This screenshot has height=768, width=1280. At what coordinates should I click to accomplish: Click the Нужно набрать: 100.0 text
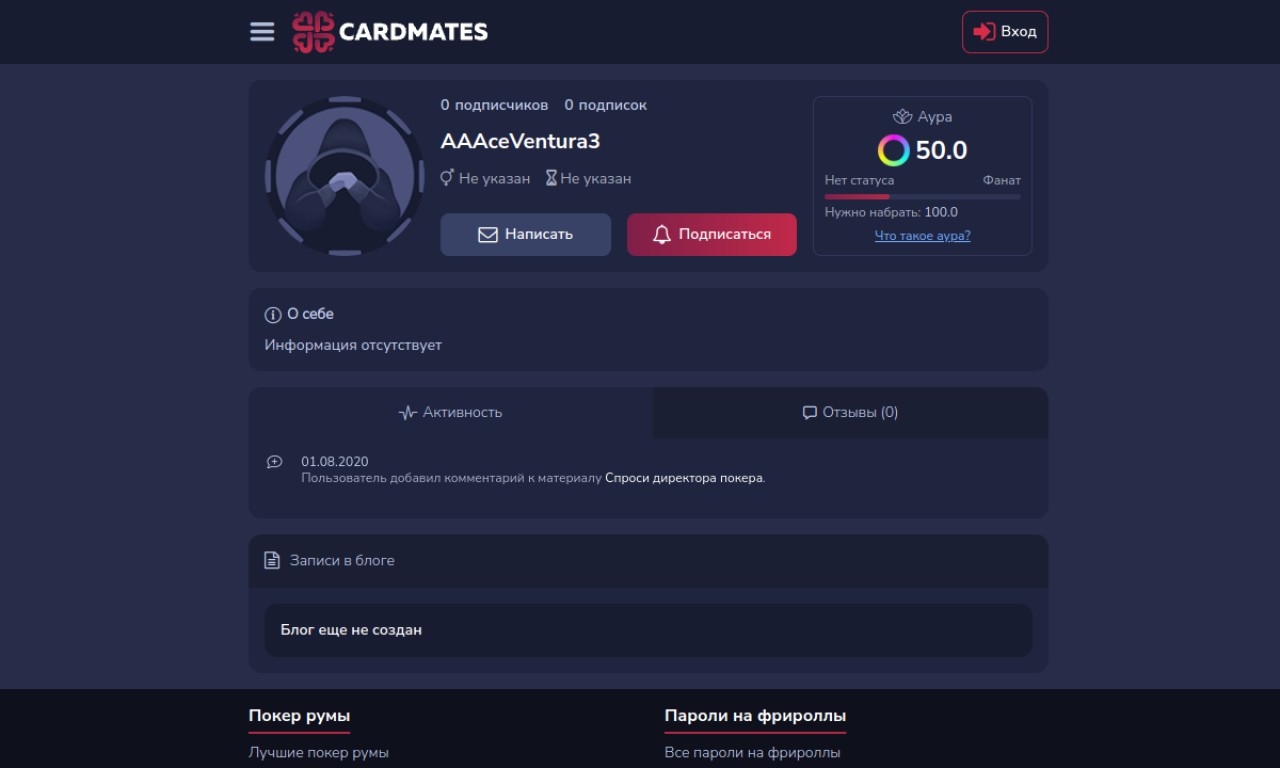891,212
